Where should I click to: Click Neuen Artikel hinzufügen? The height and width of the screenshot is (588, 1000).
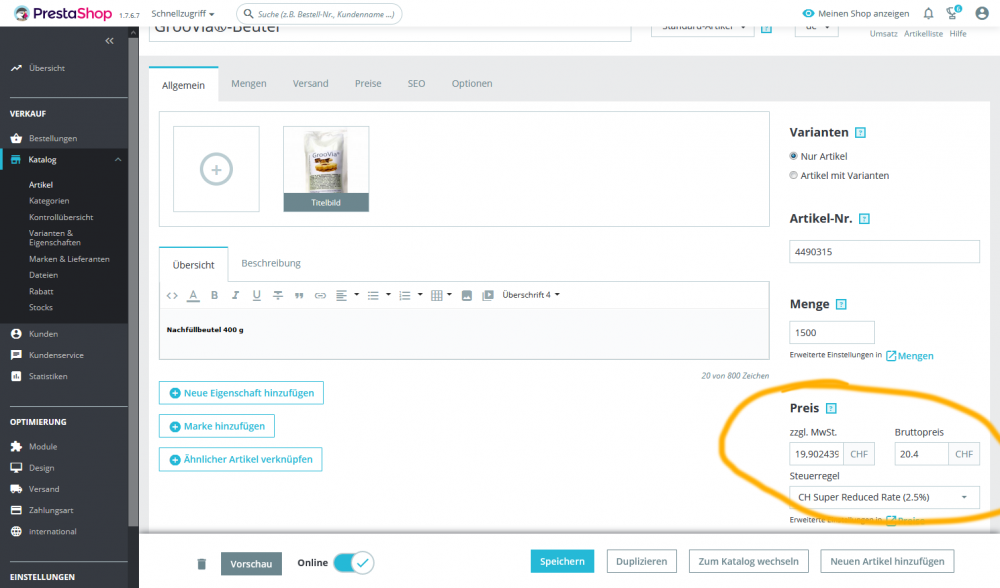tap(887, 561)
